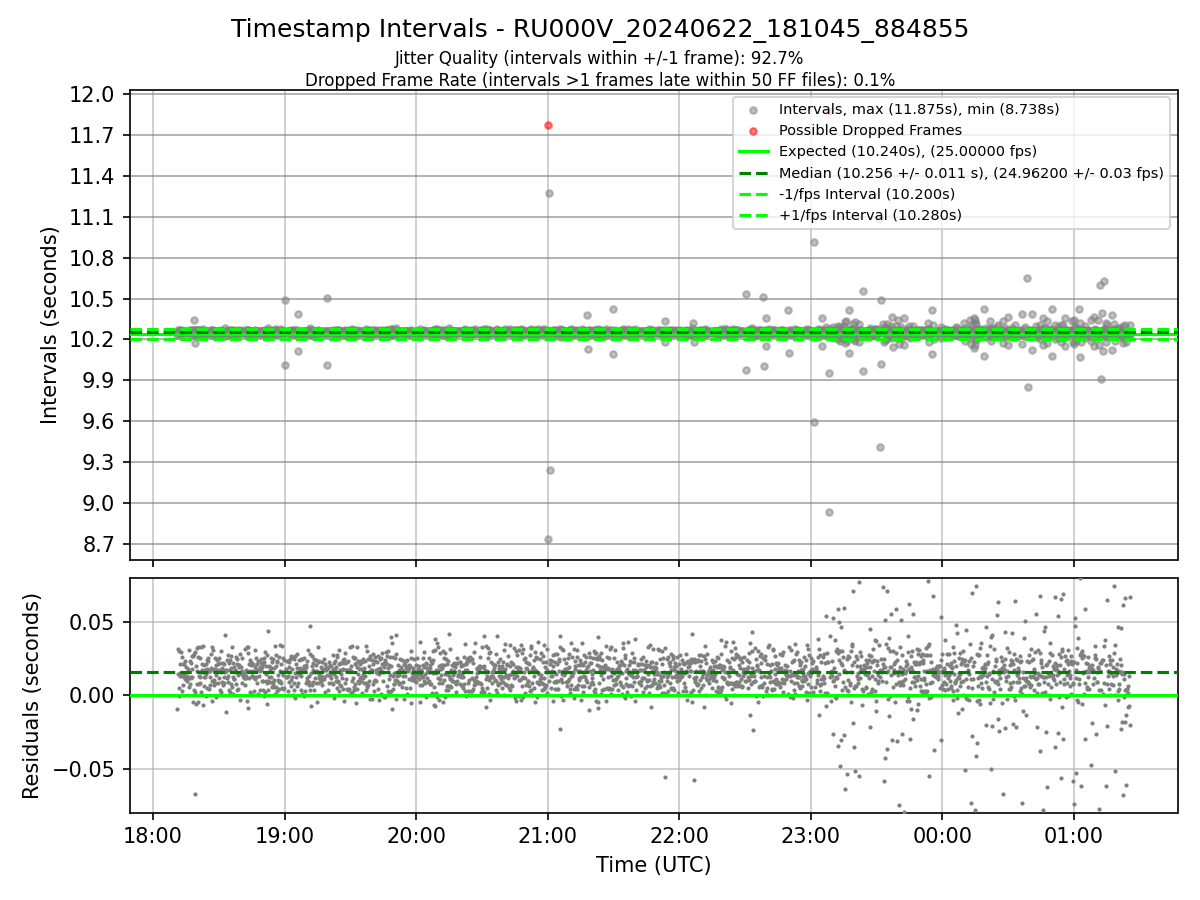
Task: Click the lowest gray point near 8.7 at 21:00
Action: coord(548,539)
